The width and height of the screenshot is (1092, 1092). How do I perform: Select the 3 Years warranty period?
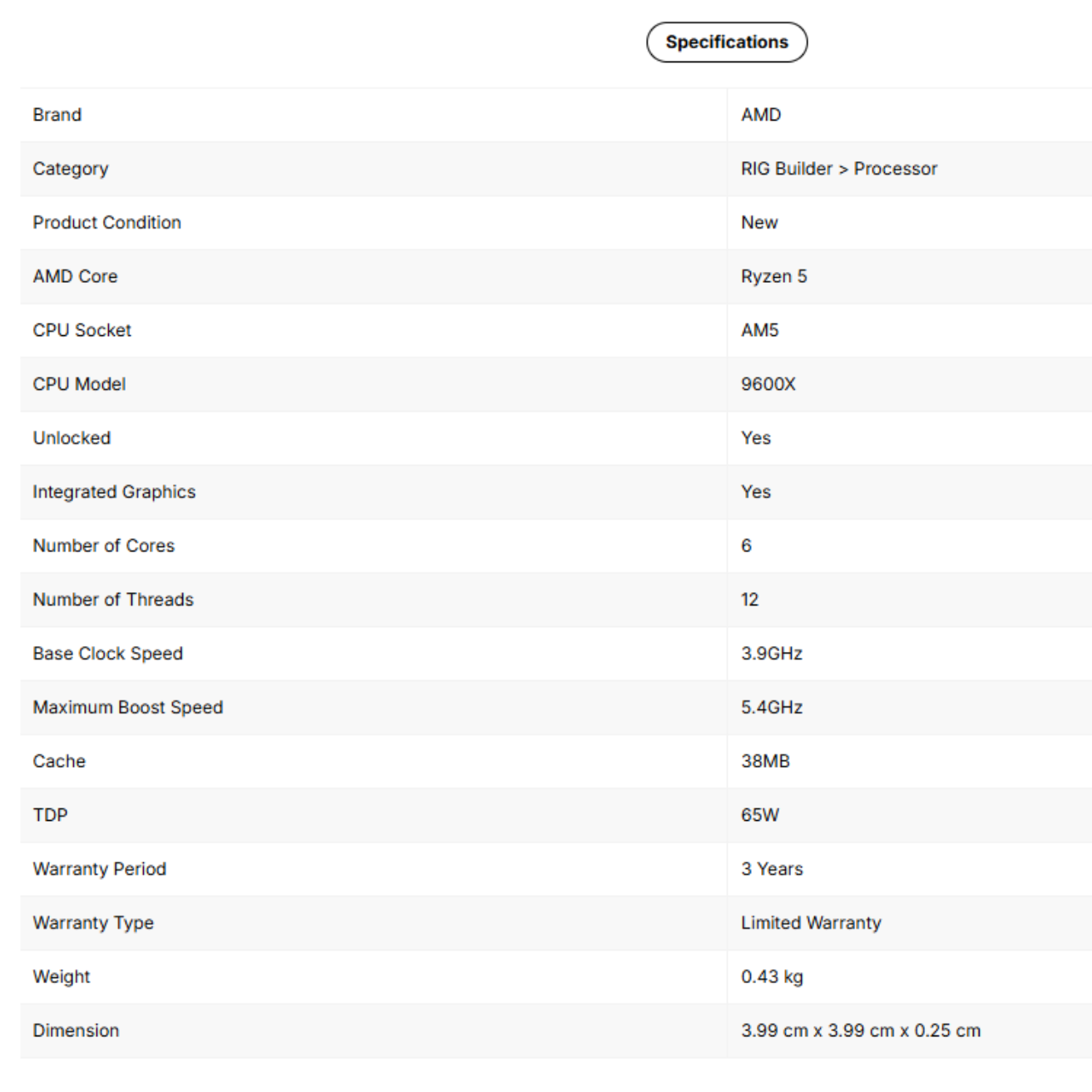click(772, 869)
